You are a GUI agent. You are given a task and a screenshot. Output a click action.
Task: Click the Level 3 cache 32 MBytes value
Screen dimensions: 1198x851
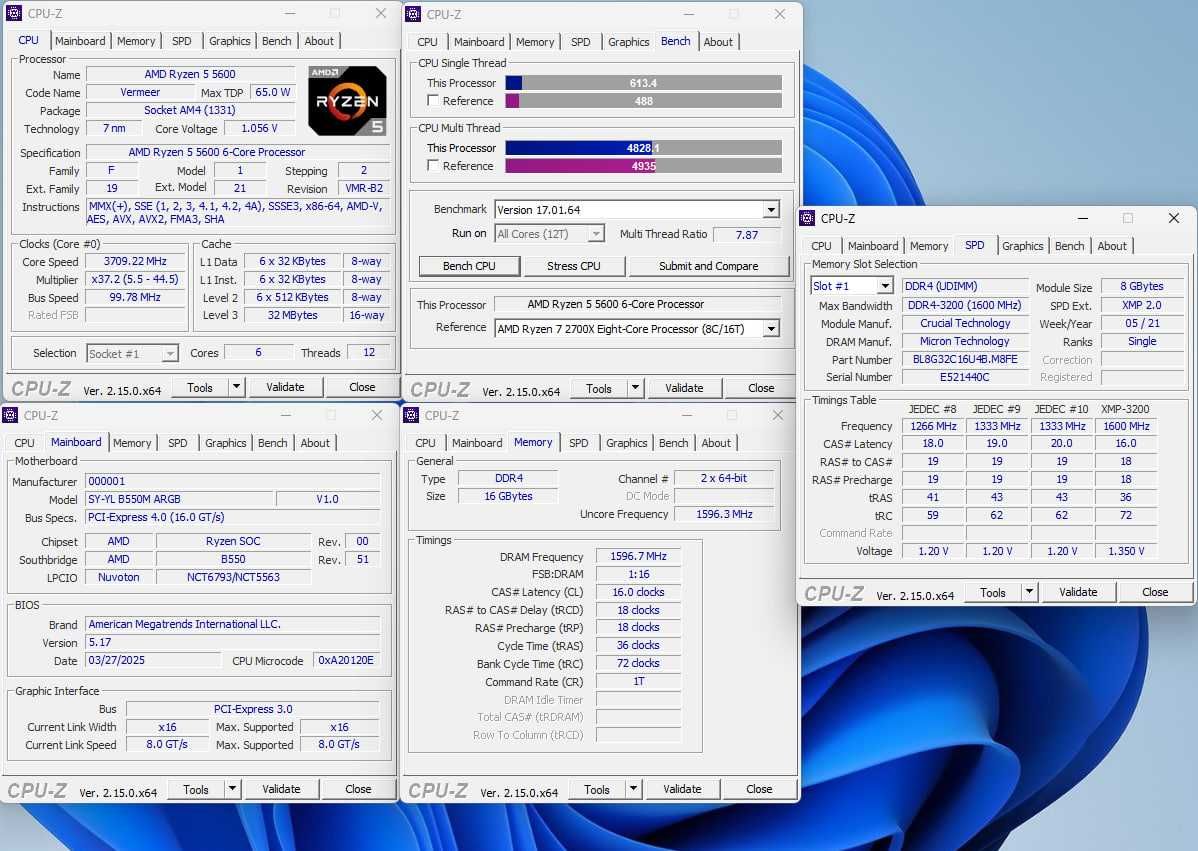(293, 315)
